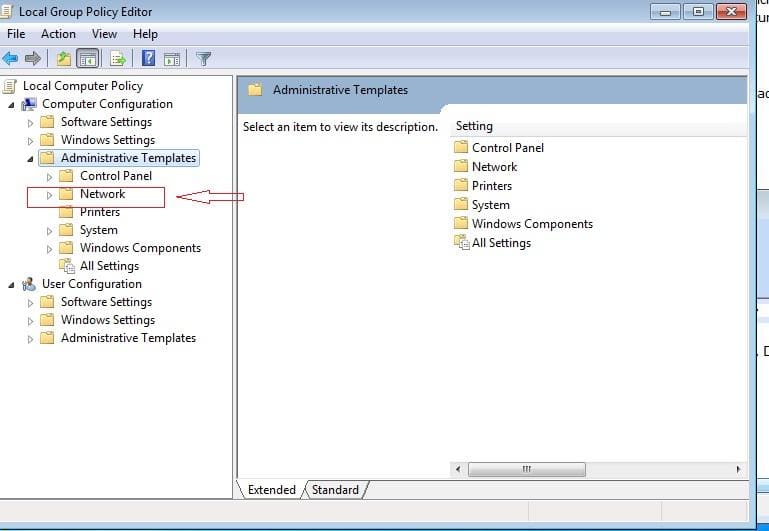The height and width of the screenshot is (531, 769).
Task: Click the horizontal scrollbar left arrow
Action: pyautogui.click(x=458, y=469)
